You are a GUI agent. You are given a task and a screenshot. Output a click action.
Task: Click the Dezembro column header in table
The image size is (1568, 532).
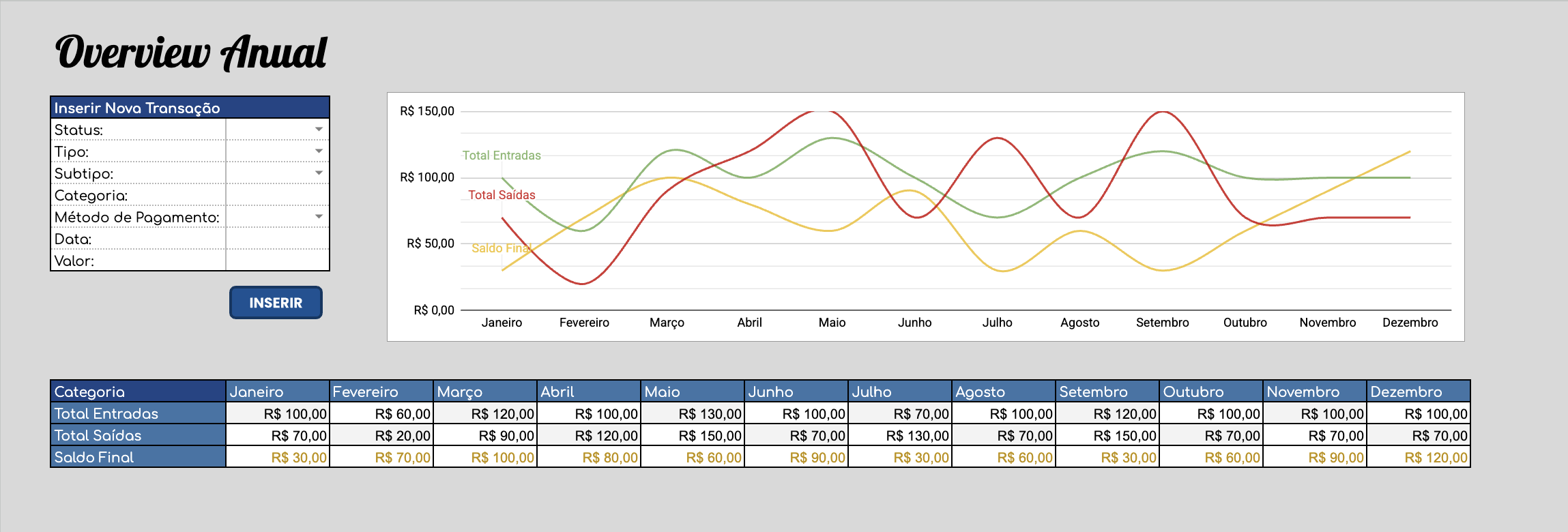1418,391
